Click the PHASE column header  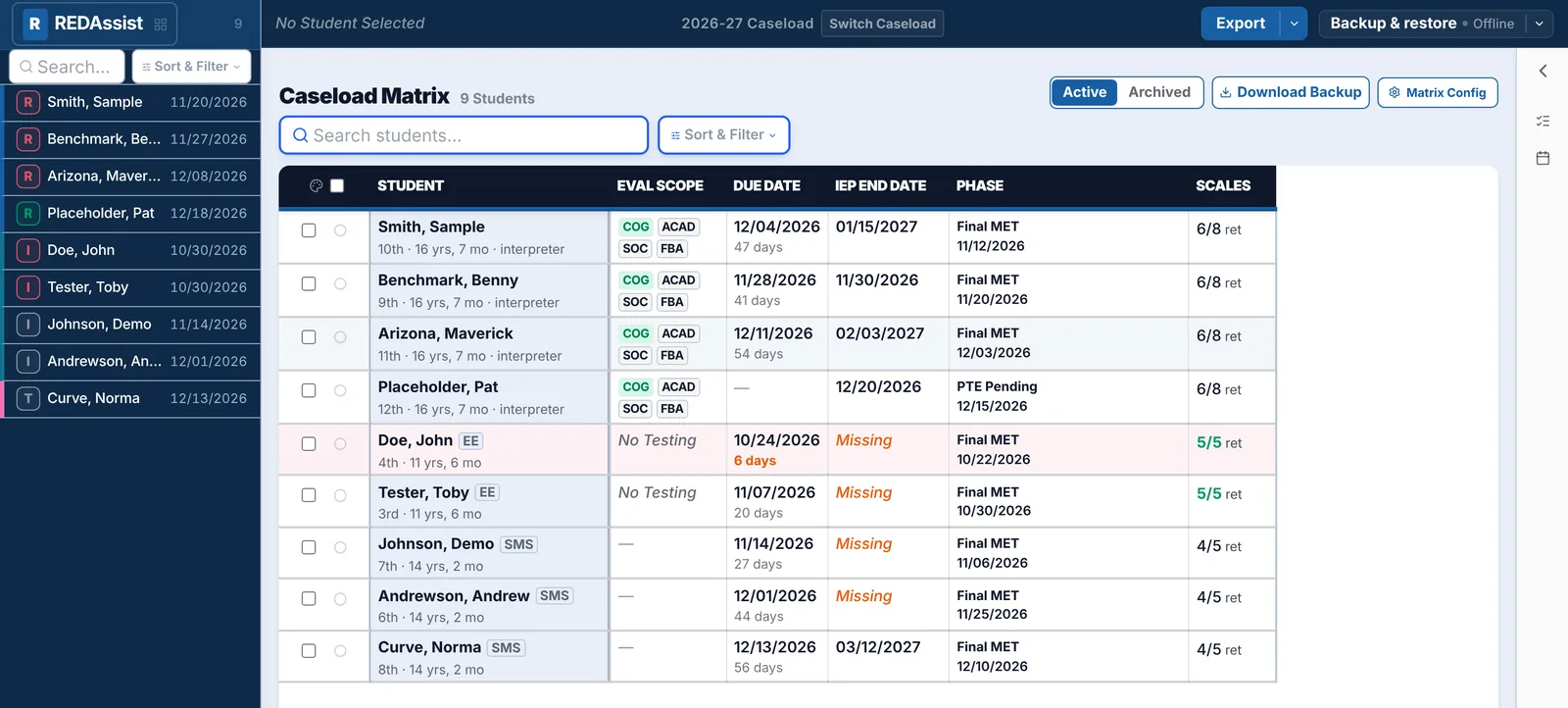[980, 185]
